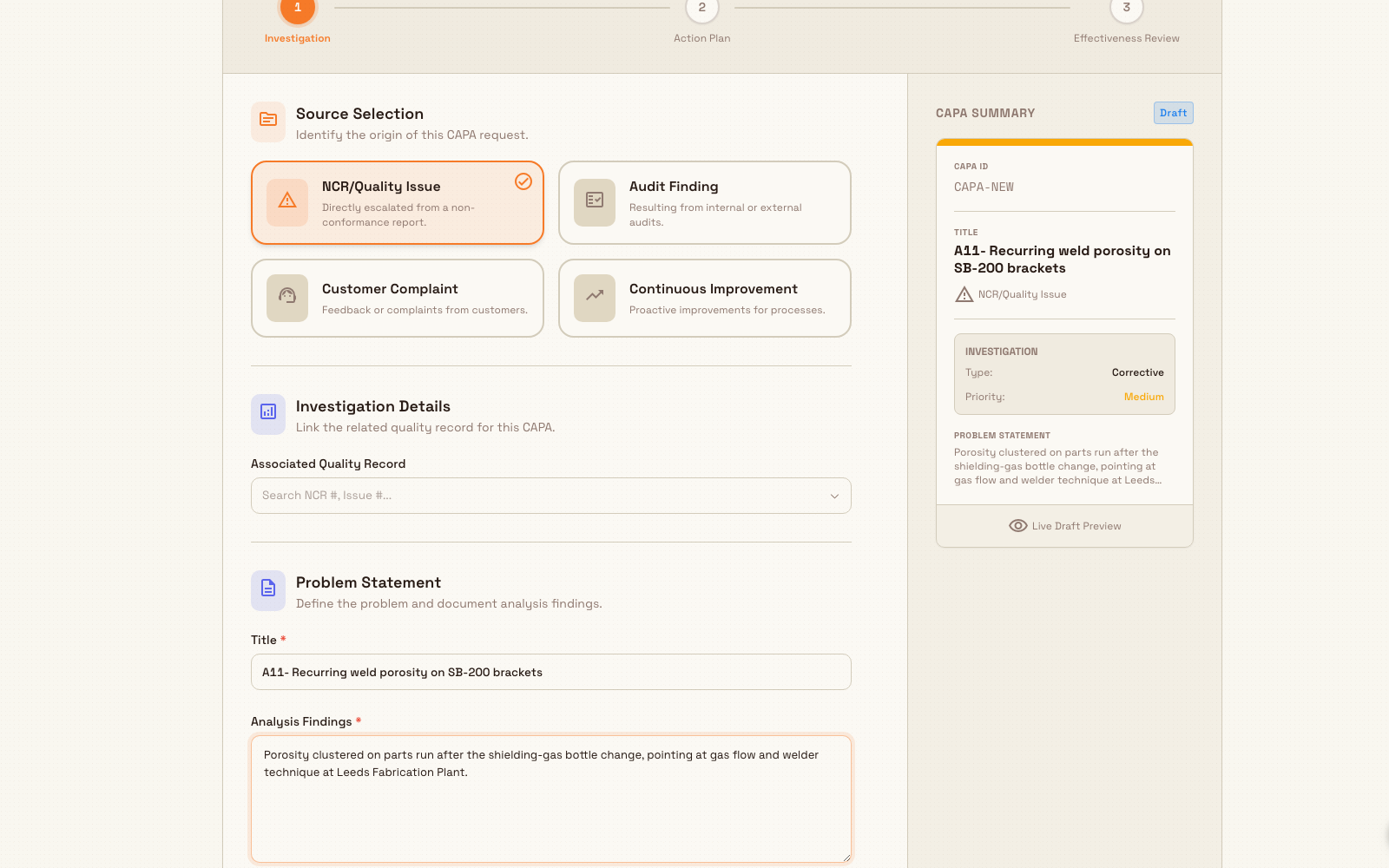Click the Draft status badge
Image resolution: width=1389 pixels, height=868 pixels.
[1174, 113]
